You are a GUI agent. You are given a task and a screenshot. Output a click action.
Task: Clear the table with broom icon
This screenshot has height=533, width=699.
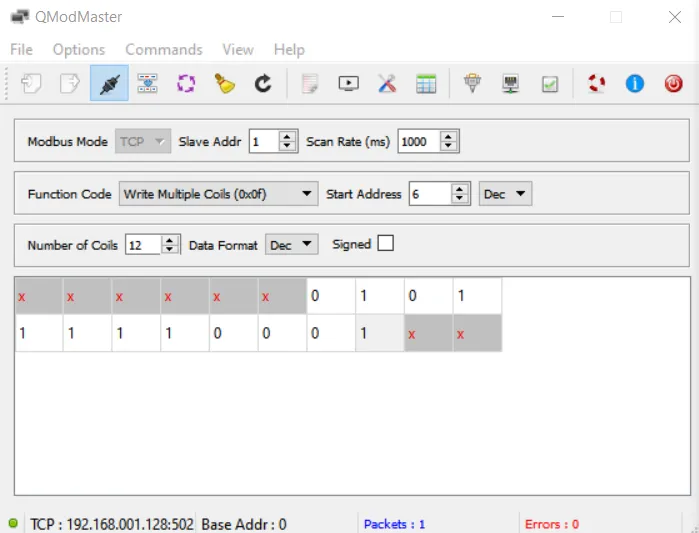[x=224, y=84]
